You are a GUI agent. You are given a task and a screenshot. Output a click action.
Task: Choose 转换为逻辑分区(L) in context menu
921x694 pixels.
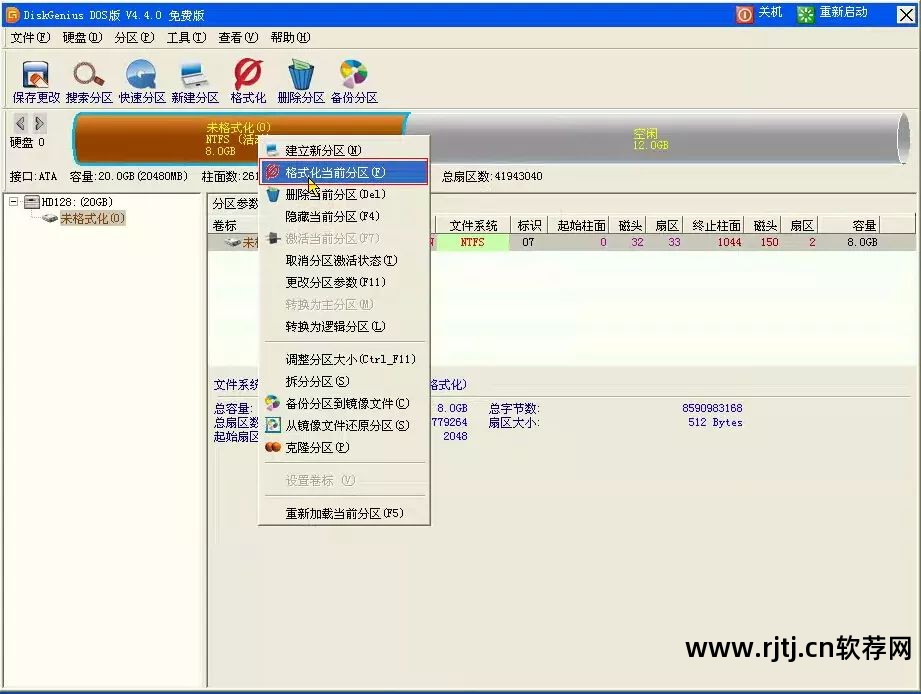(x=344, y=326)
